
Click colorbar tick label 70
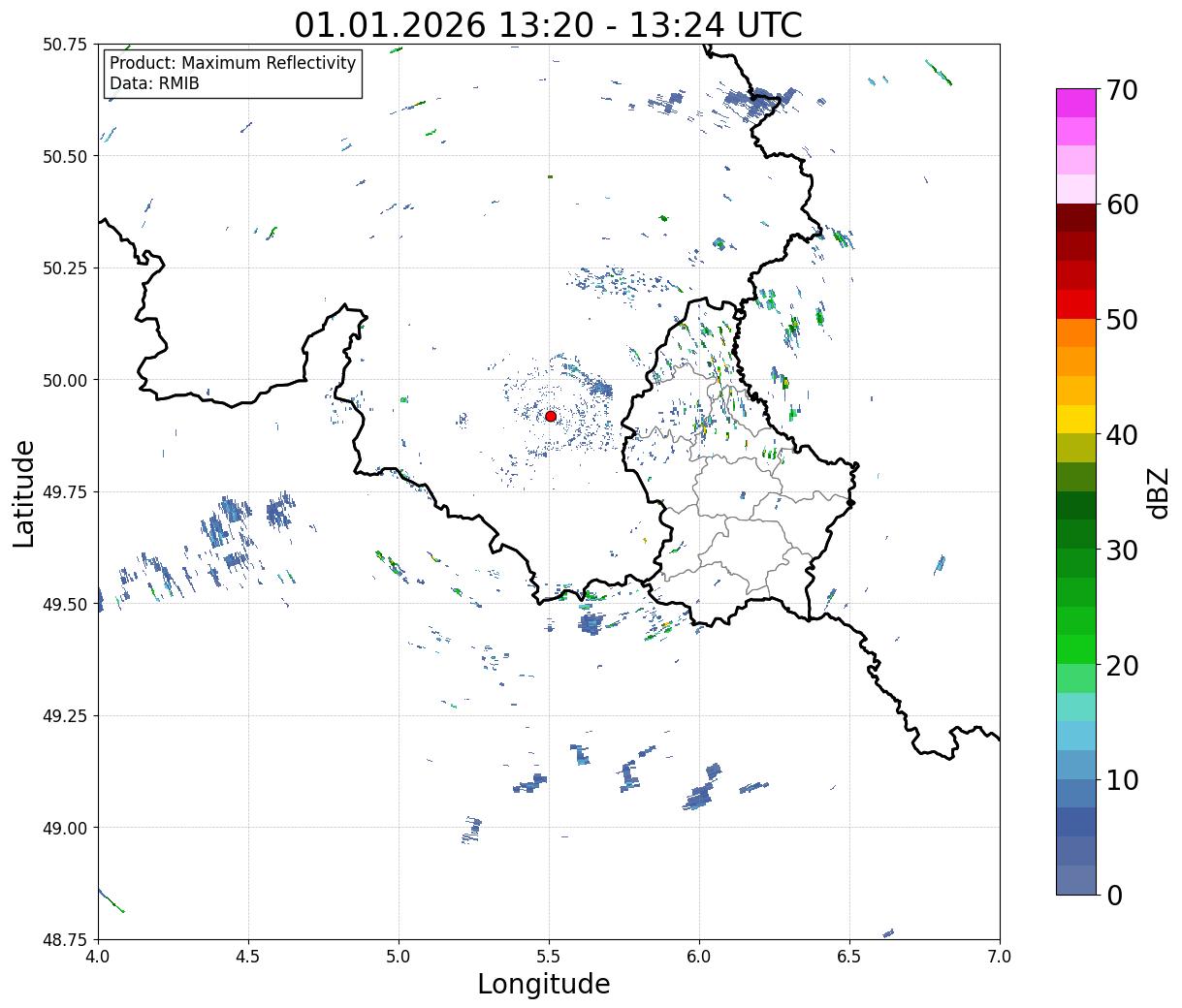click(x=1122, y=90)
